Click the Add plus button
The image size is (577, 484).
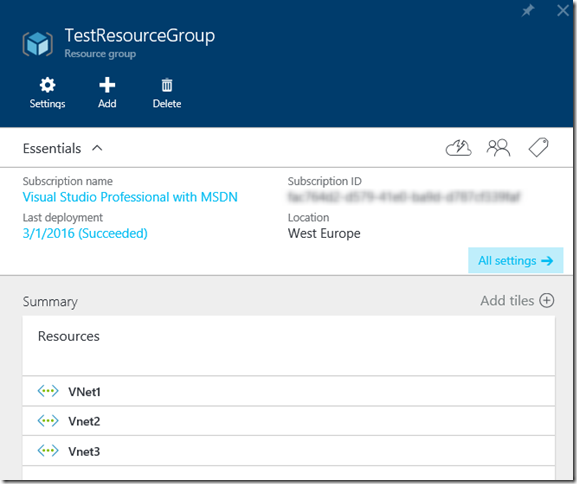click(x=107, y=93)
